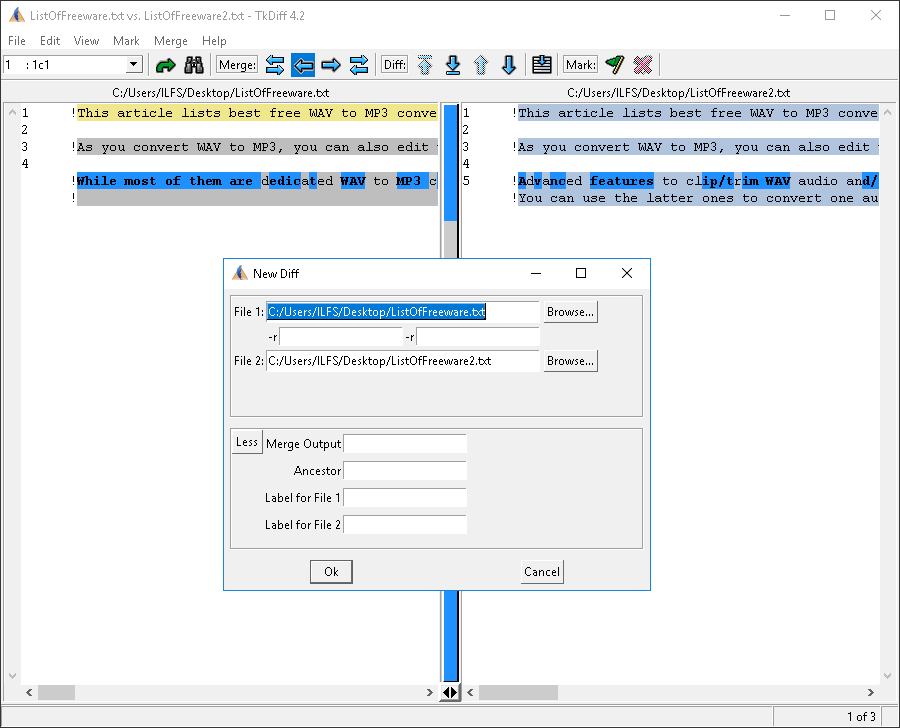Go to next diff down arrow
This screenshot has height=728, width=900.
(509, 65)
